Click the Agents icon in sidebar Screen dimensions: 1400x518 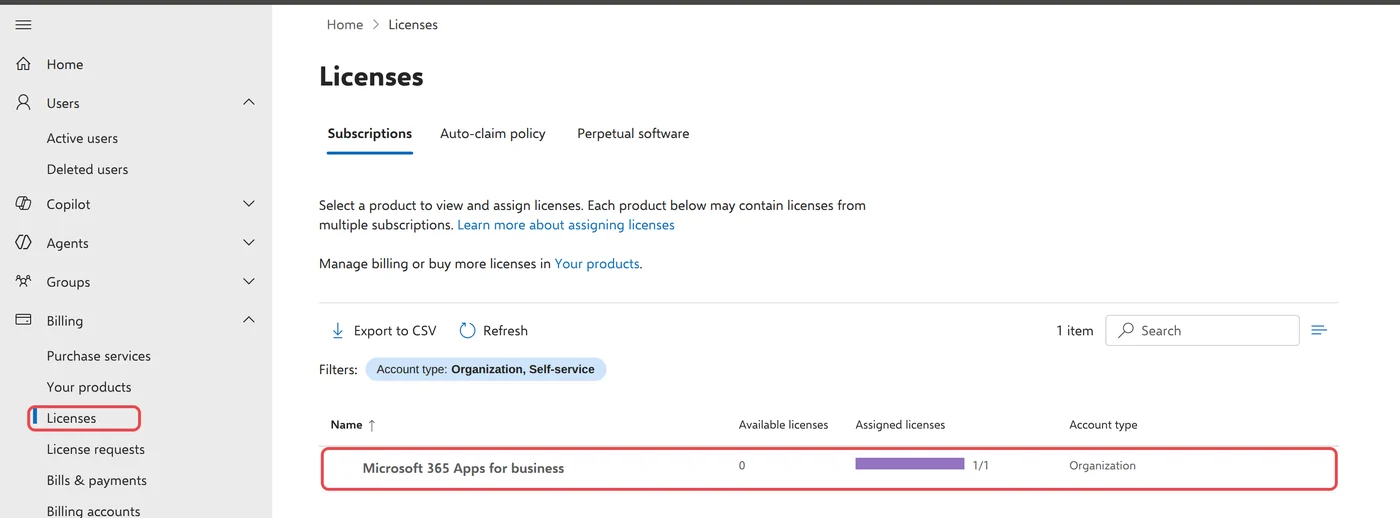click(23, 243)
